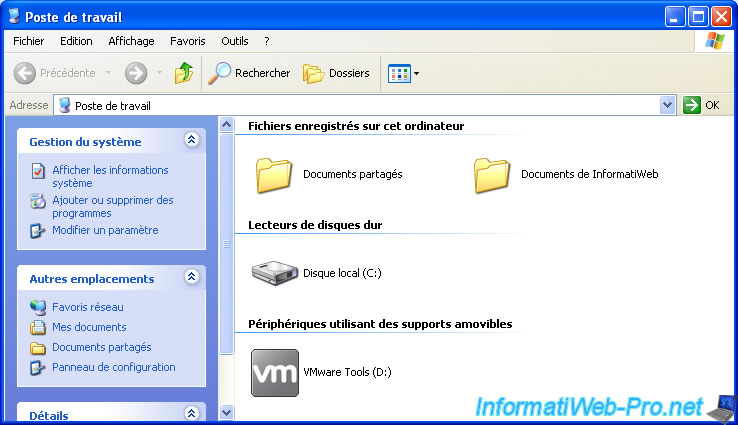Click Modifier un paramètre link
The width and height of the screenshot is (738, 425).
click(x=105, y=230)
